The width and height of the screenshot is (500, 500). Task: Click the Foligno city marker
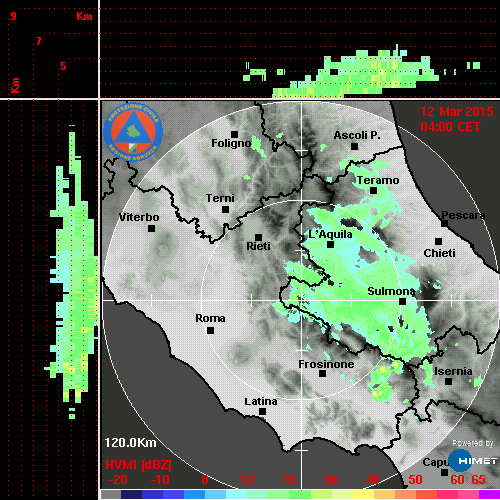point(234,134)
